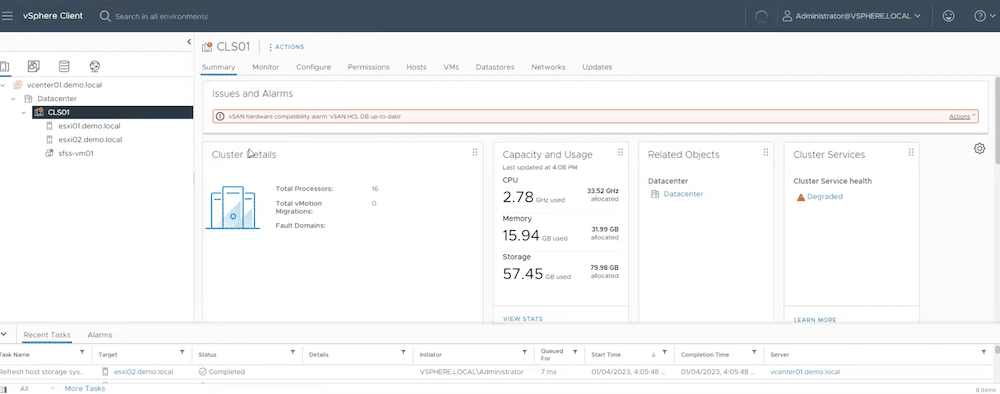Collapse the Datacenter tree node
This screenshot has width=1000, height=394.
[x=13, y=99]
